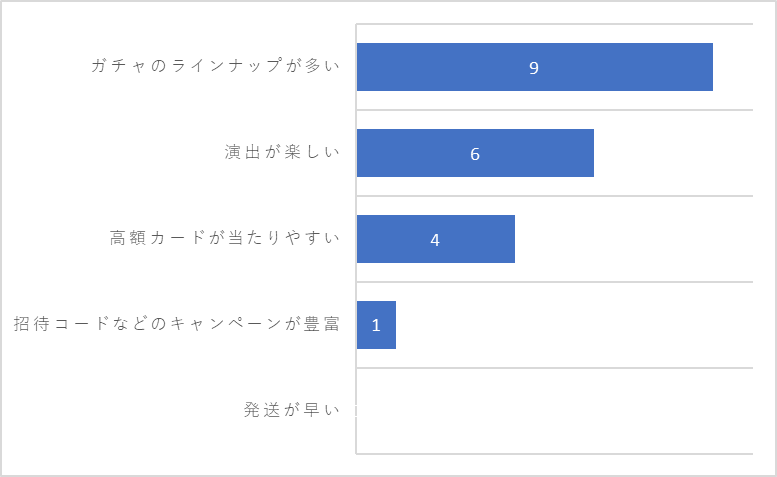Click the label 招待コードなどのキャンペーンが豊富

177,324
